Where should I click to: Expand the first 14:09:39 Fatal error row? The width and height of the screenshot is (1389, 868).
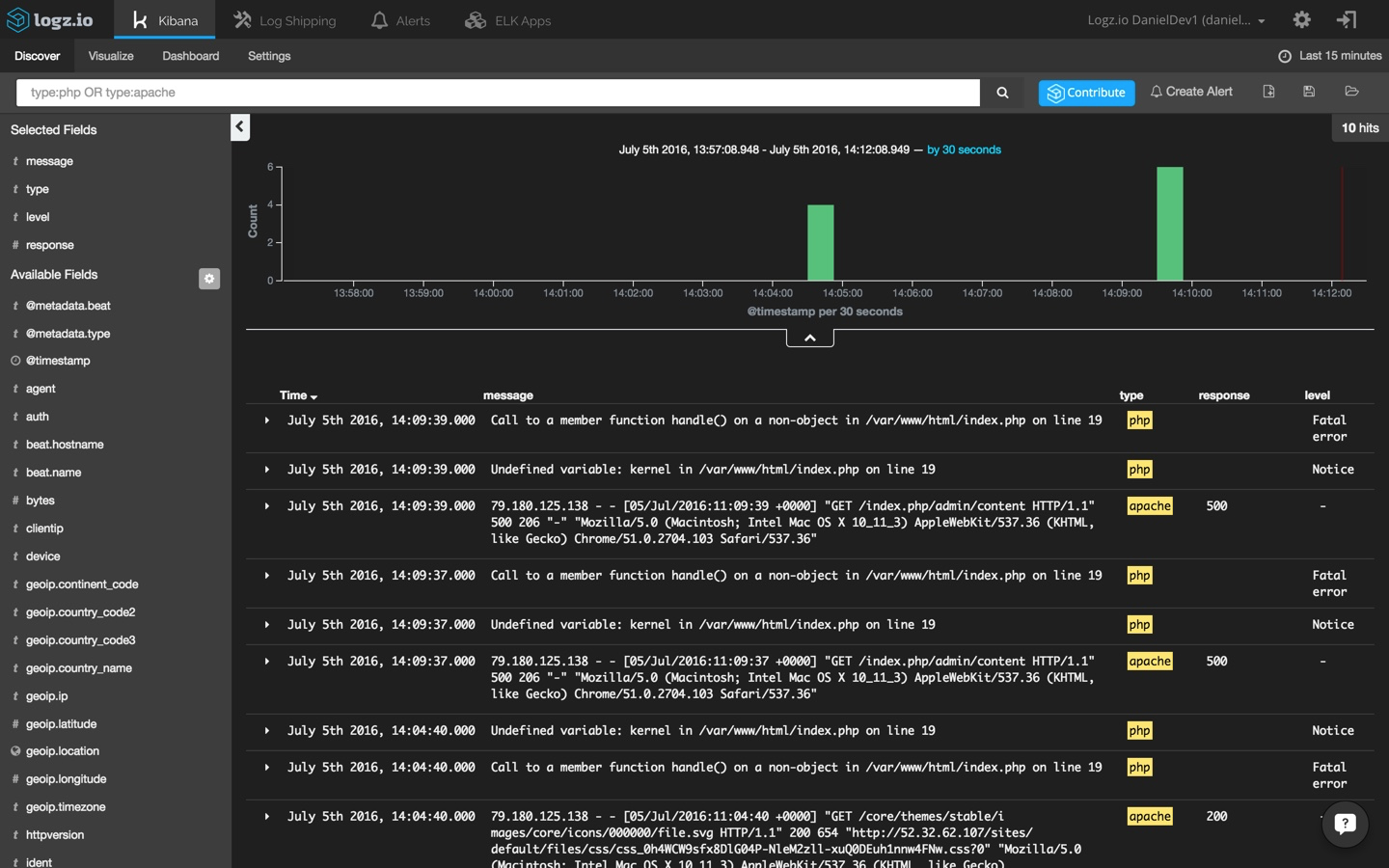coord(267,420)
